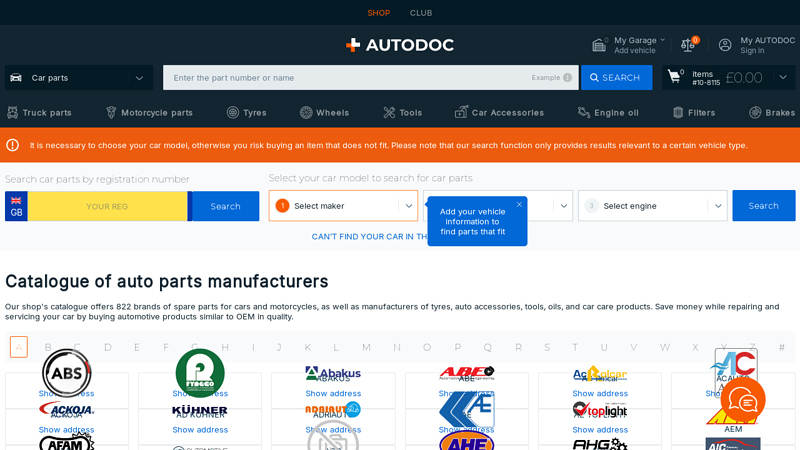The height and width of the screenshot is (450, 800).
Task: Open the AE Toplight brand logo
Action: tap(600, 410)
